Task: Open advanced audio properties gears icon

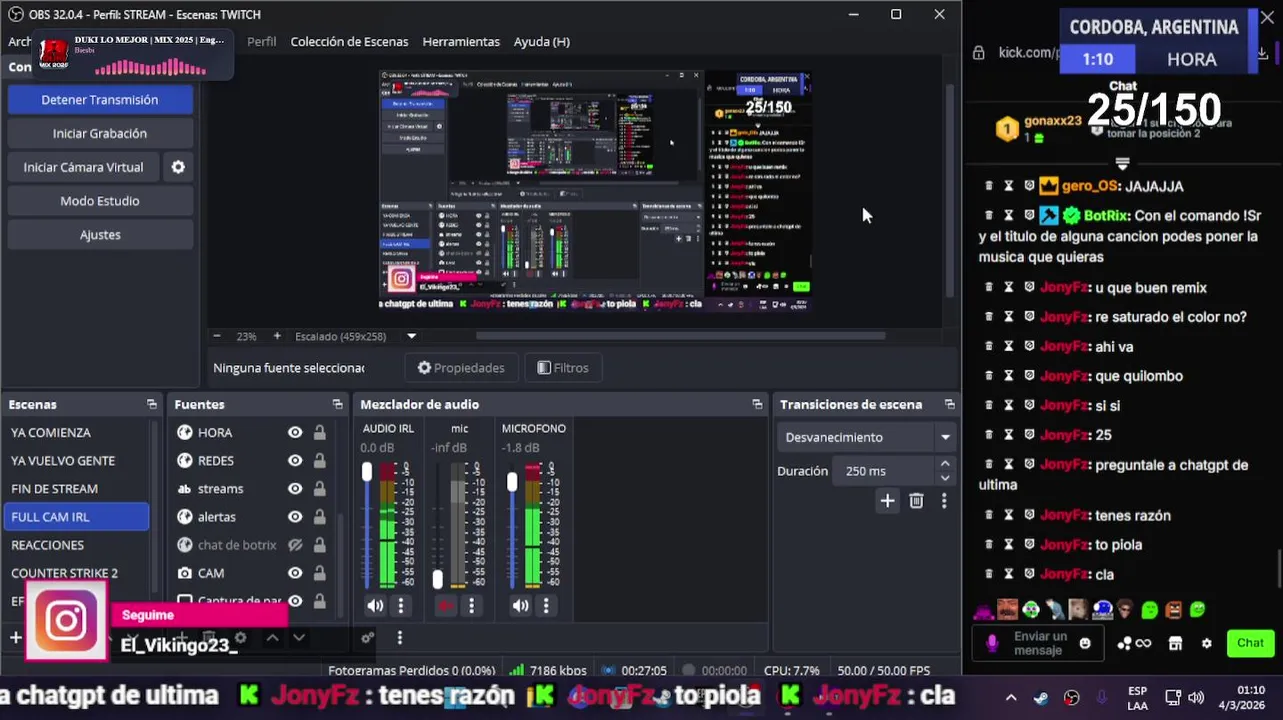Action: pyautogui.click(x=368, y=637)
